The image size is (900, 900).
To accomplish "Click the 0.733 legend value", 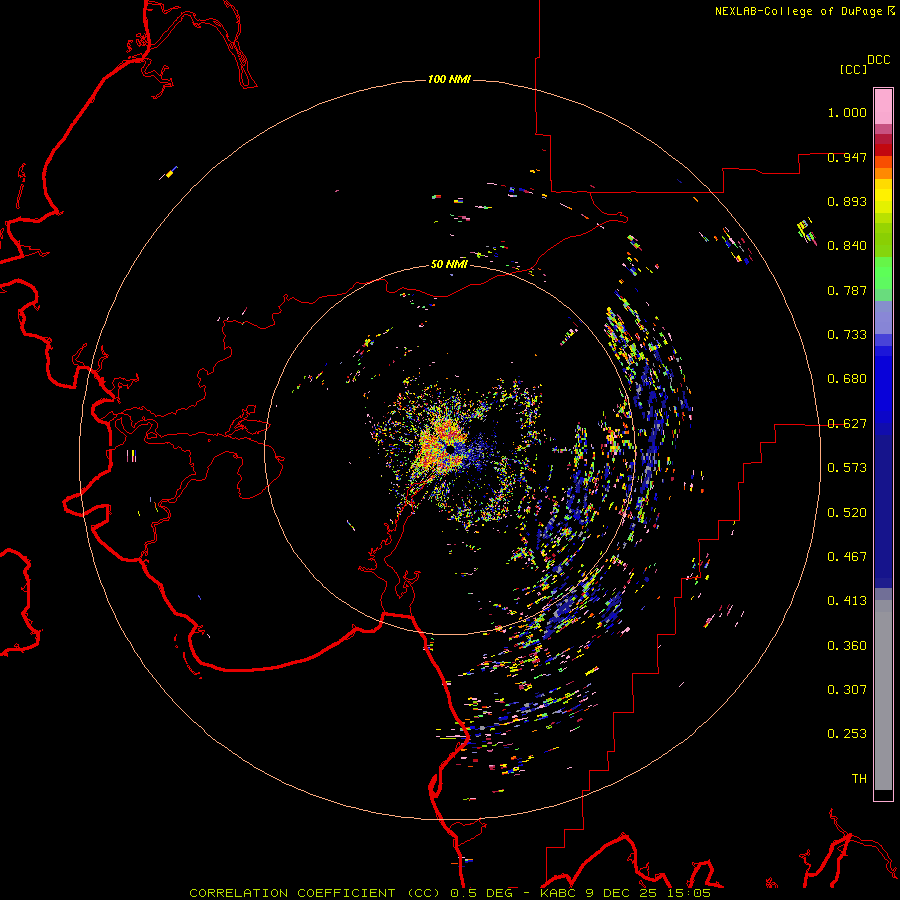I will [847, 335].
